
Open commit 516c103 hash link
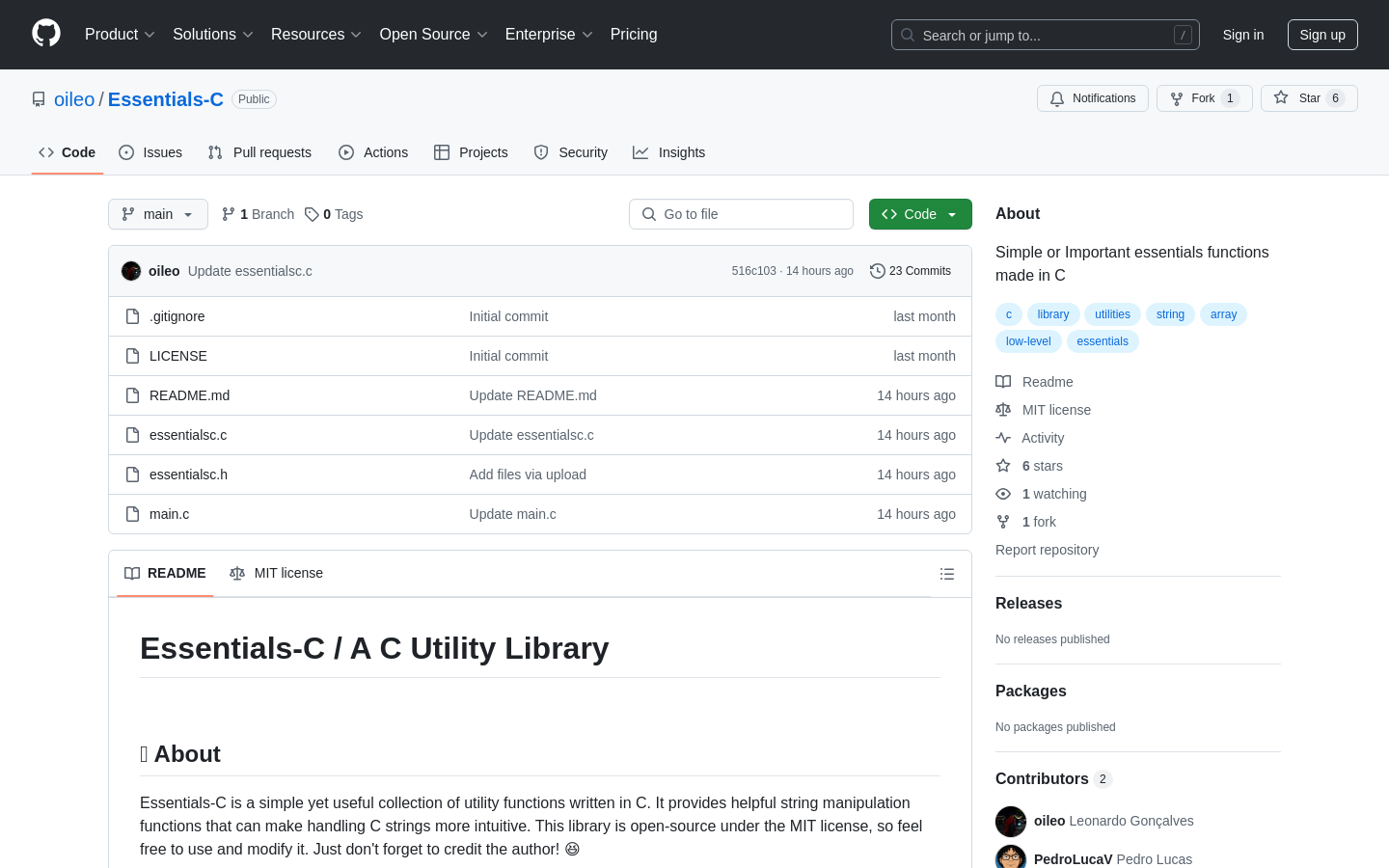click(753, 271)
